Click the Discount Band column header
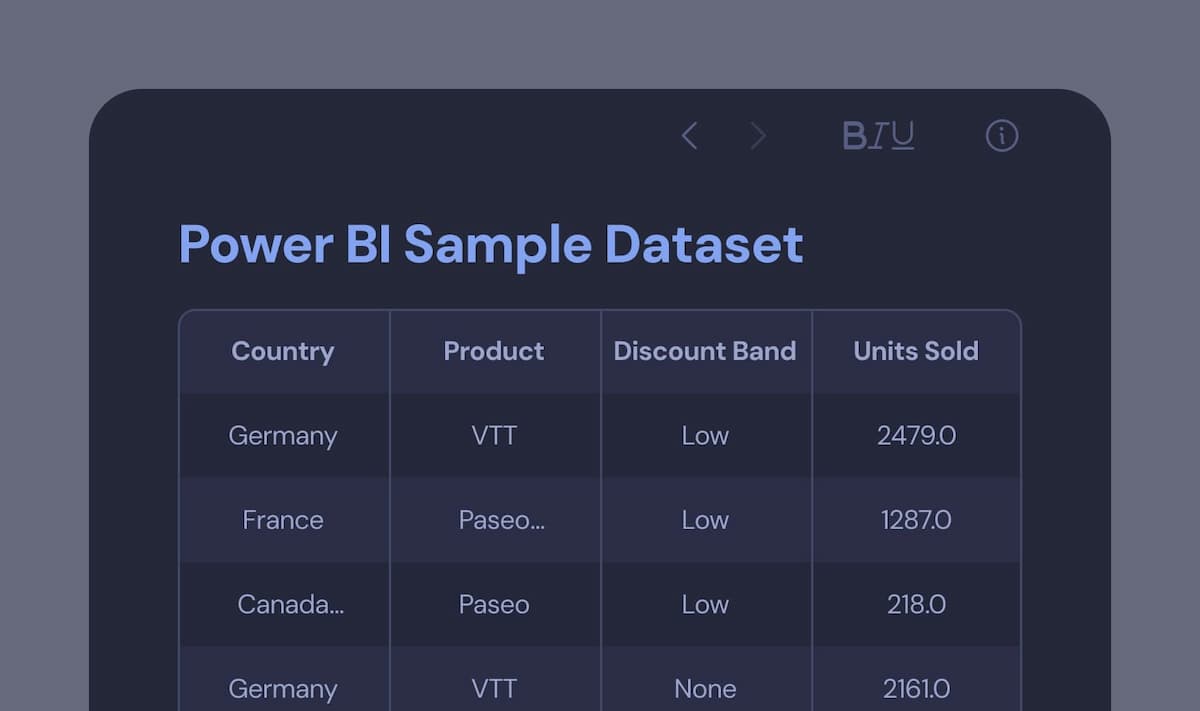1200x711 pixels. [705, 351]
